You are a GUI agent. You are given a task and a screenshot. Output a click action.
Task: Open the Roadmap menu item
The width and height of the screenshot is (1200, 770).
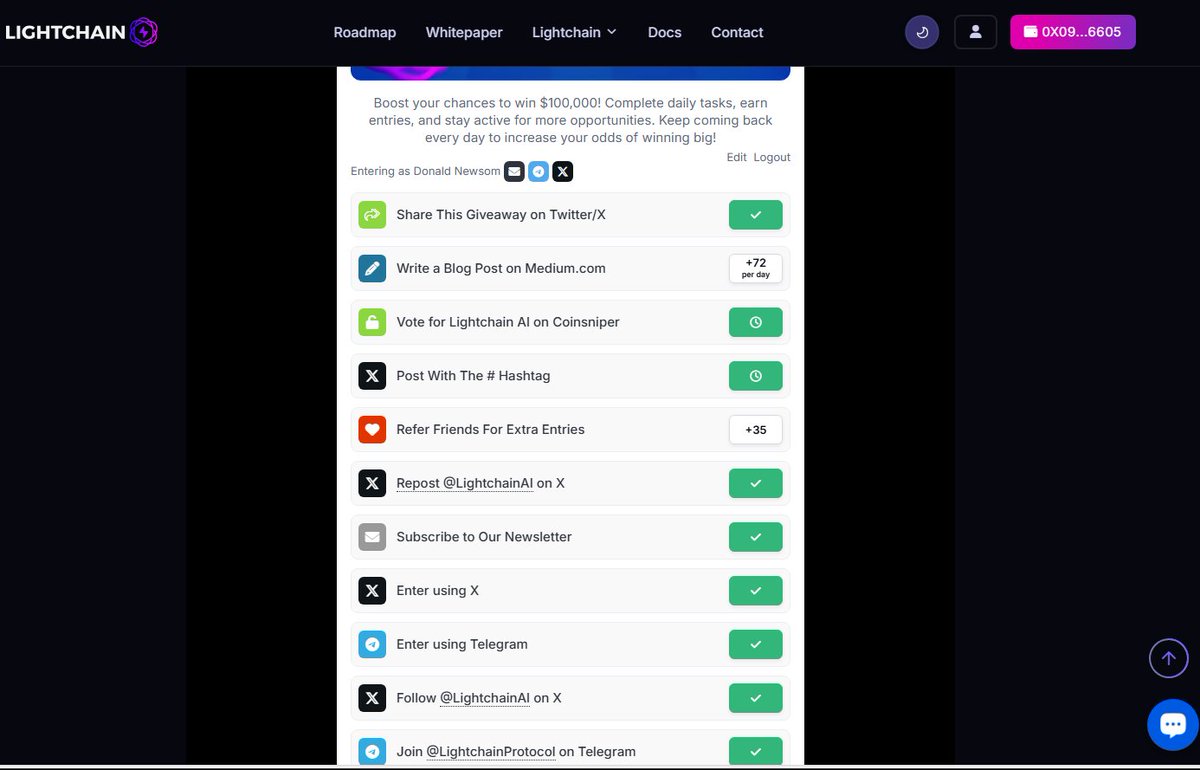(x=365, y=32)
